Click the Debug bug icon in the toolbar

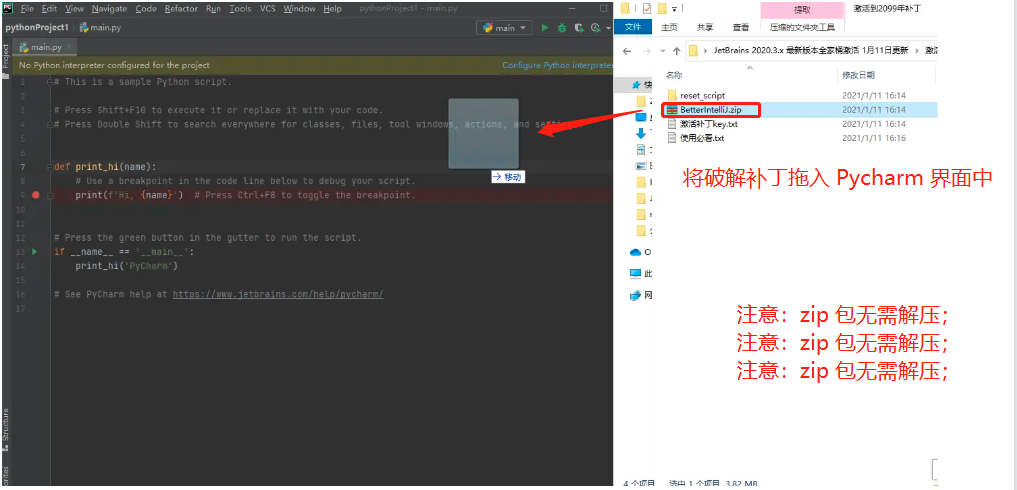562,28
